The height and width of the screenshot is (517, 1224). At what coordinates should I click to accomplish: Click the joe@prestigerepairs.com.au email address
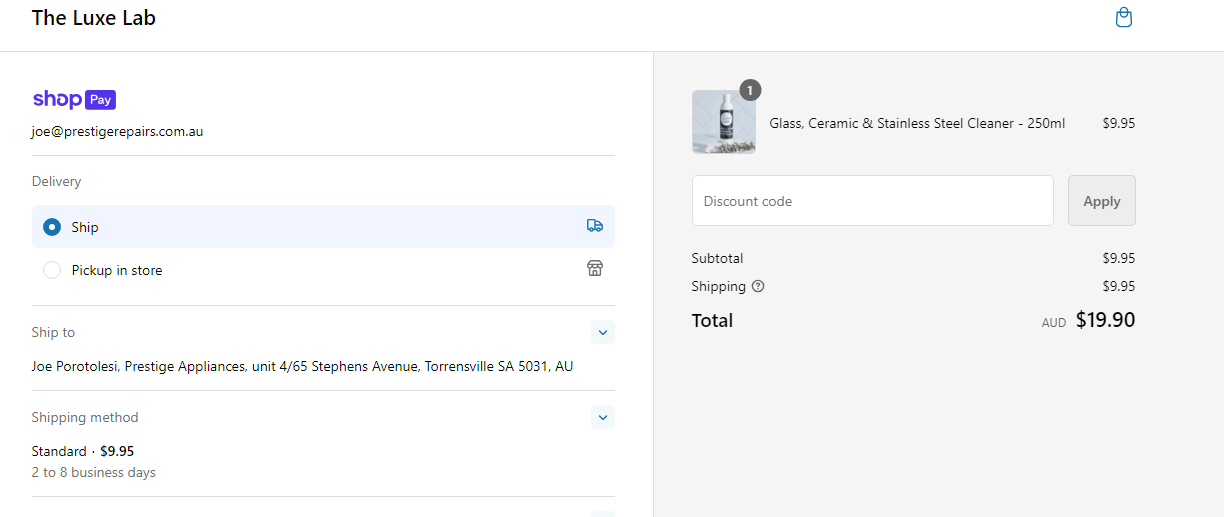(x=118, y=131)
